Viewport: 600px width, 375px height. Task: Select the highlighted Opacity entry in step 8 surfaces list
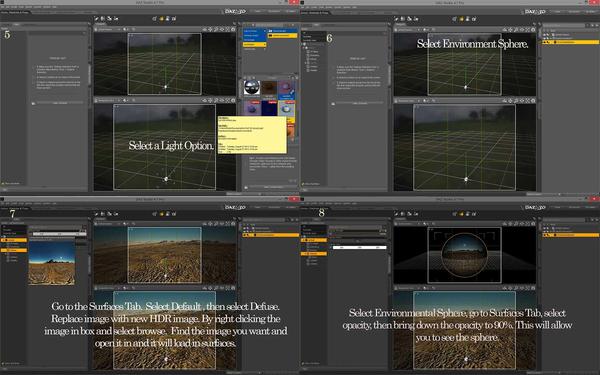click(x=314, y=254)
